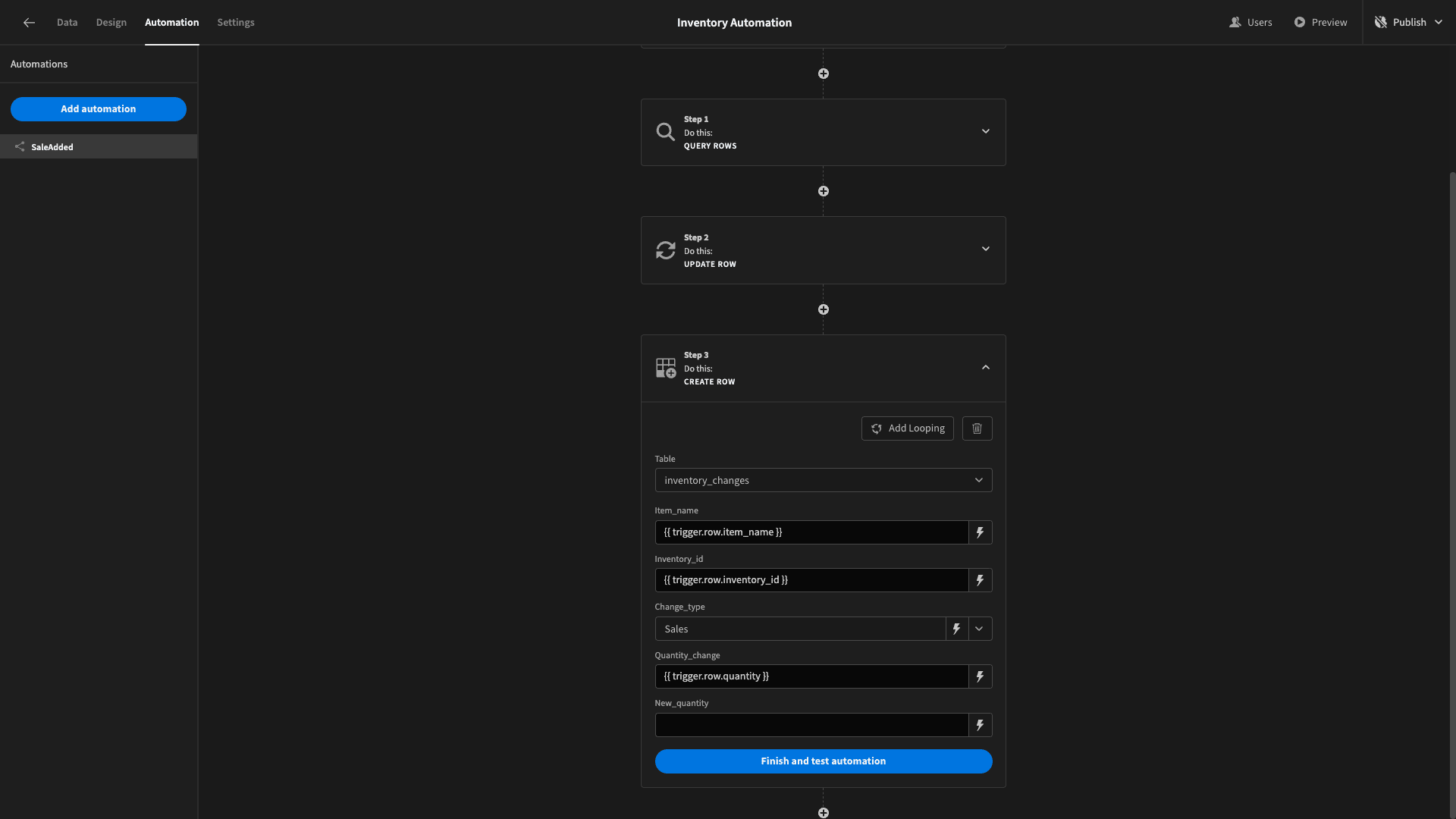Click the Inventory Automation title
The width and height of the screenshot is (1456, 819).
click(734, 23)
